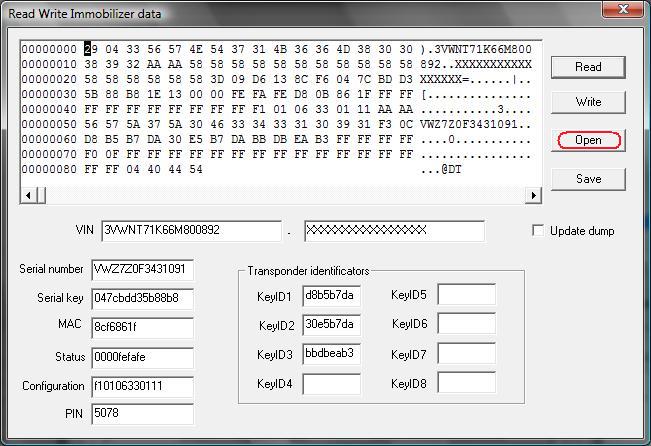
Task: Focus the XXXXXXXXXXXXXXXX field beside VIN
Action: (x=394, y=231)
